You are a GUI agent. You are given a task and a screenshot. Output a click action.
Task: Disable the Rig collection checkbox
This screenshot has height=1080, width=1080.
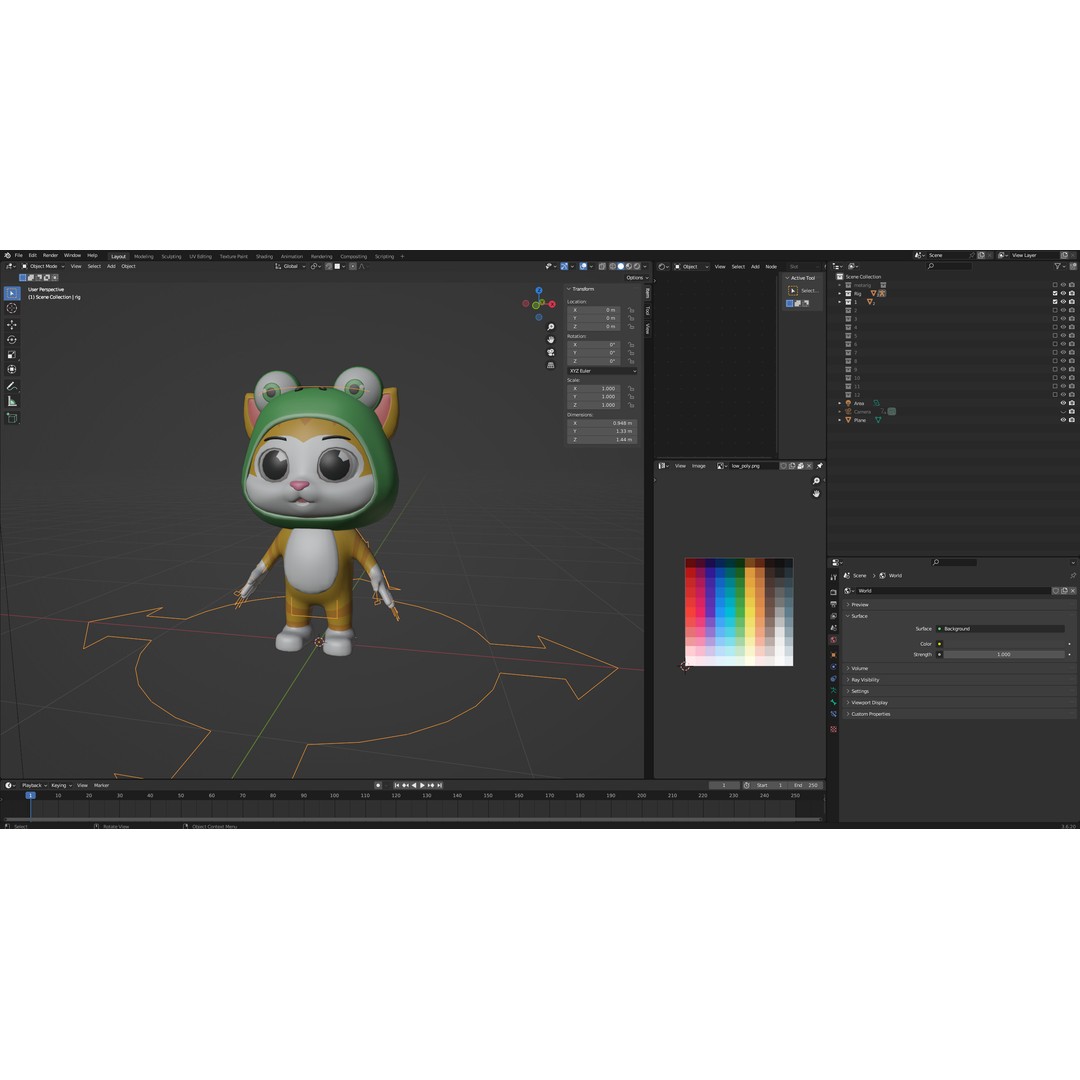tap(1055, 293)
